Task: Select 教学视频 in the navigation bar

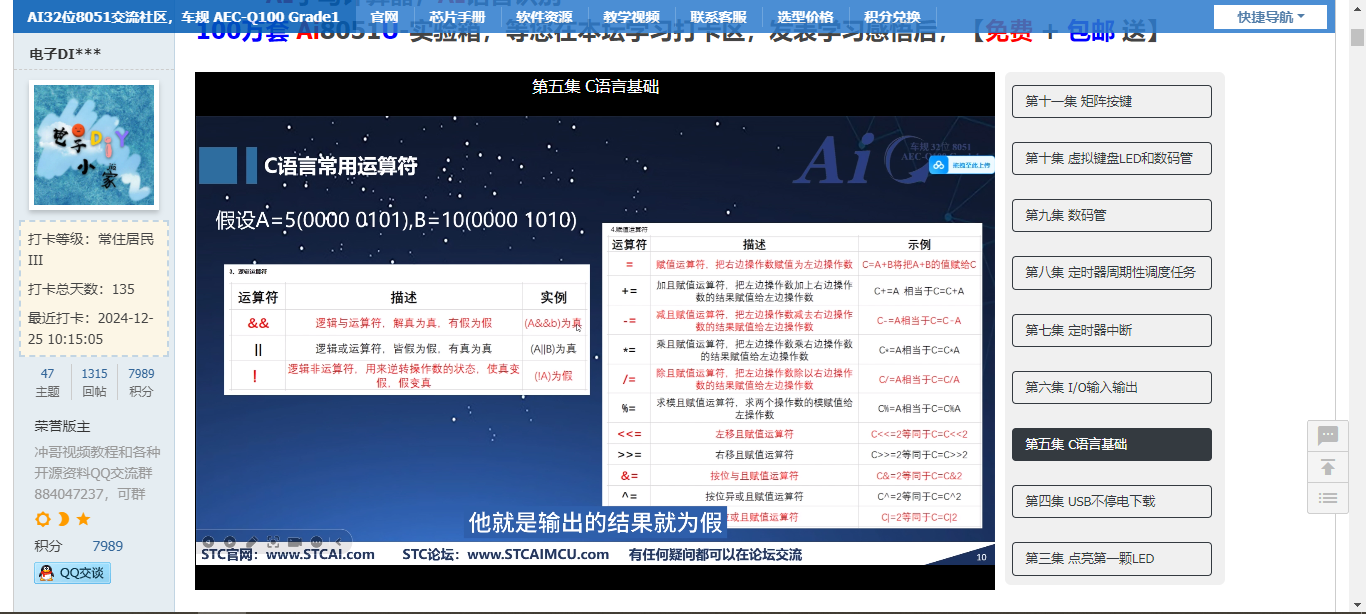Action: (631, 17)
